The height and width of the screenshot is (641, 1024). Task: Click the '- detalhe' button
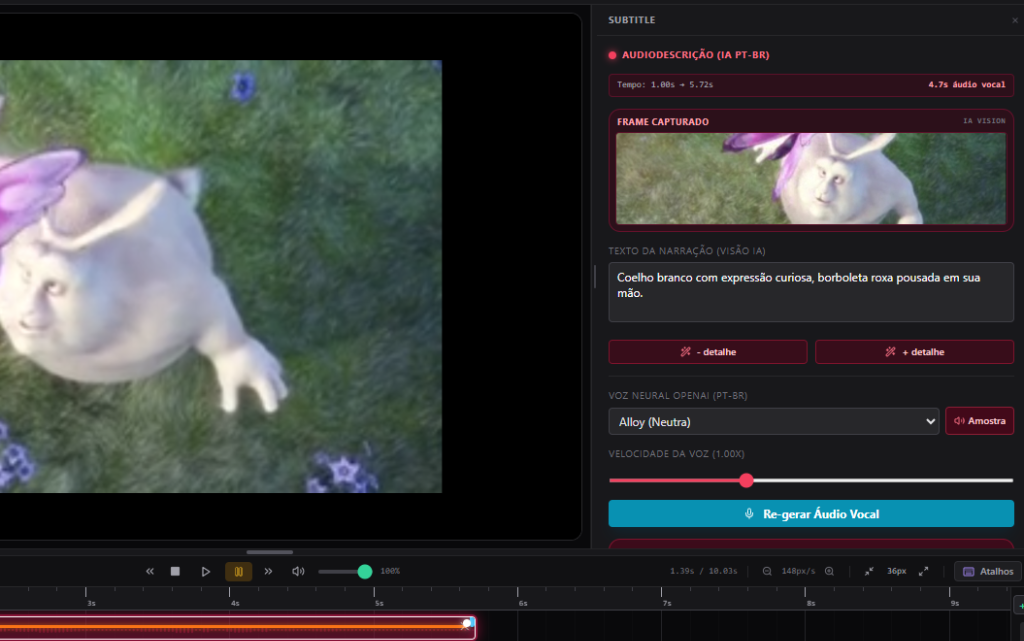(708, 352)
